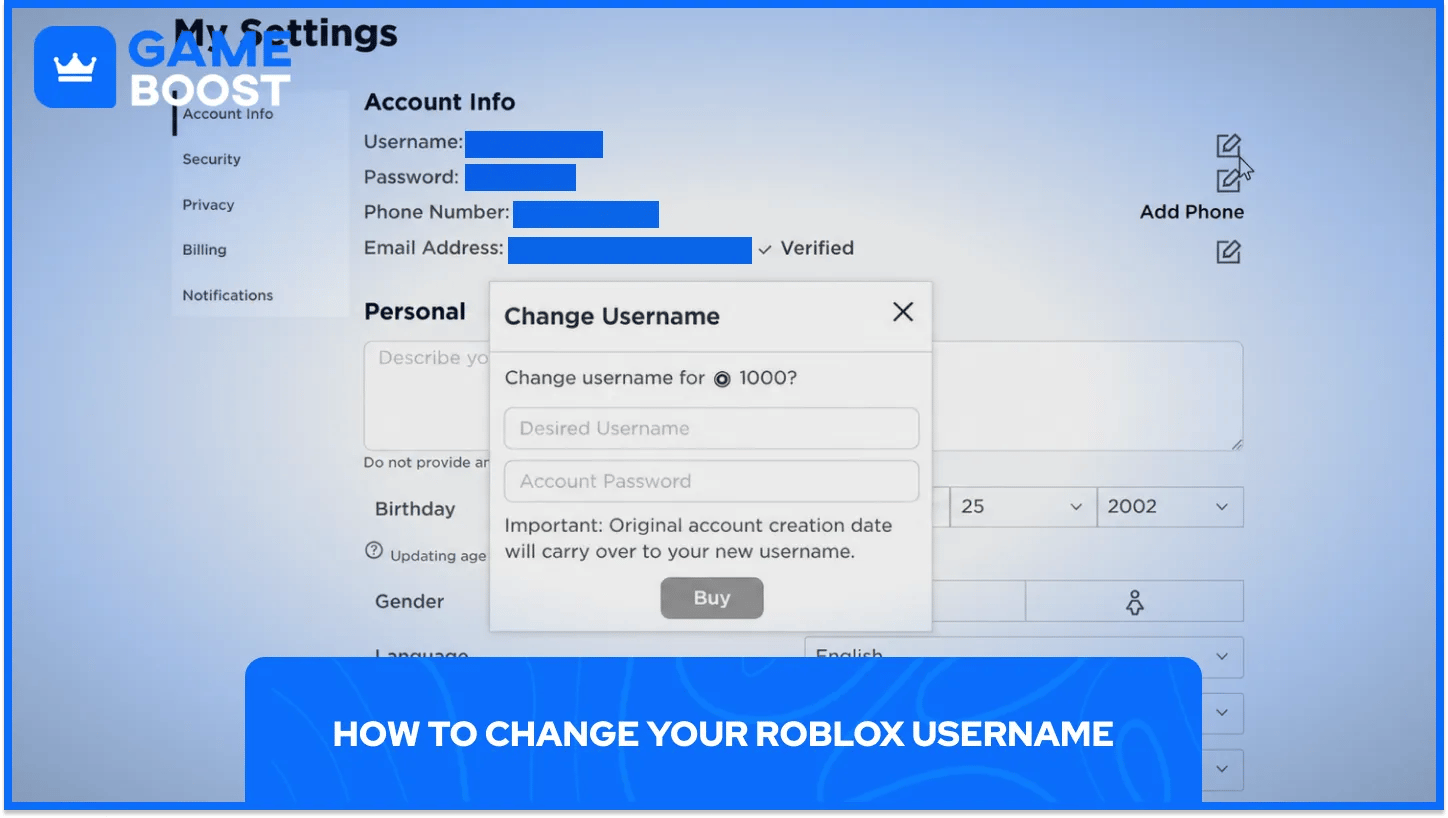Open the Notifications settings tab
The width and height of the screenshot is (1448, 818).
[227, 296]
